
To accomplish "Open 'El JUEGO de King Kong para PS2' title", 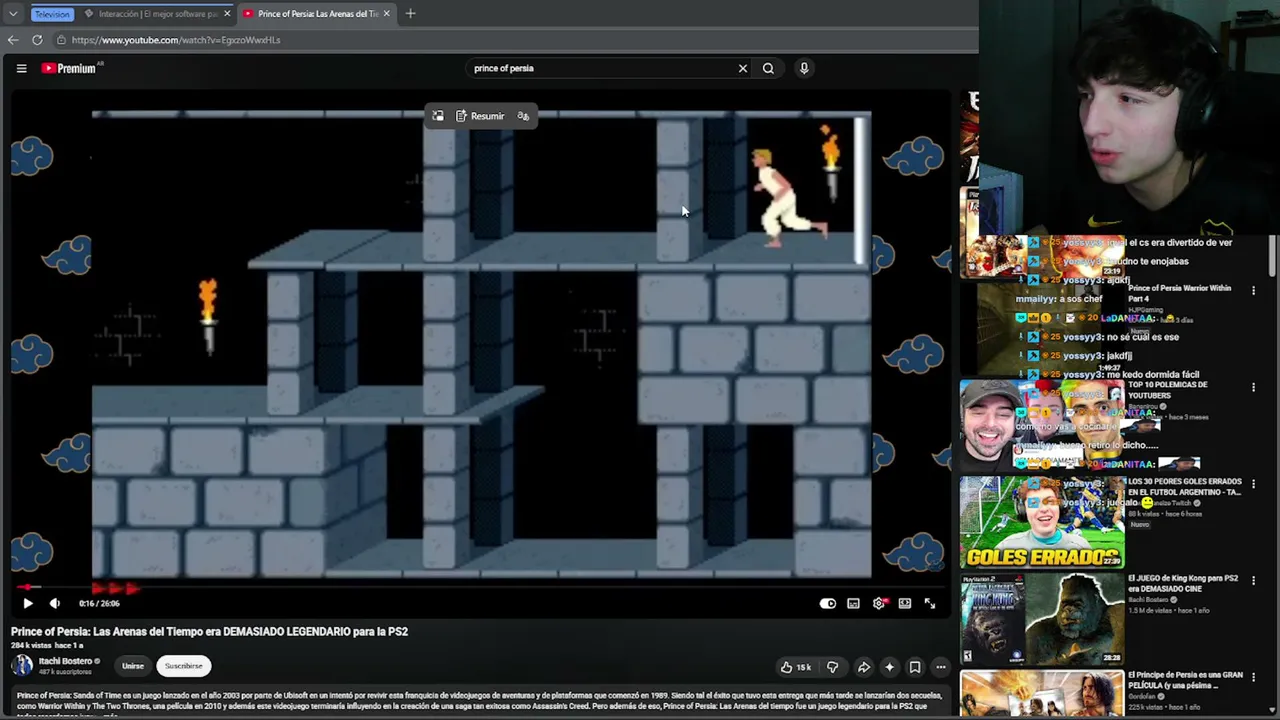I will [1183, 584].
